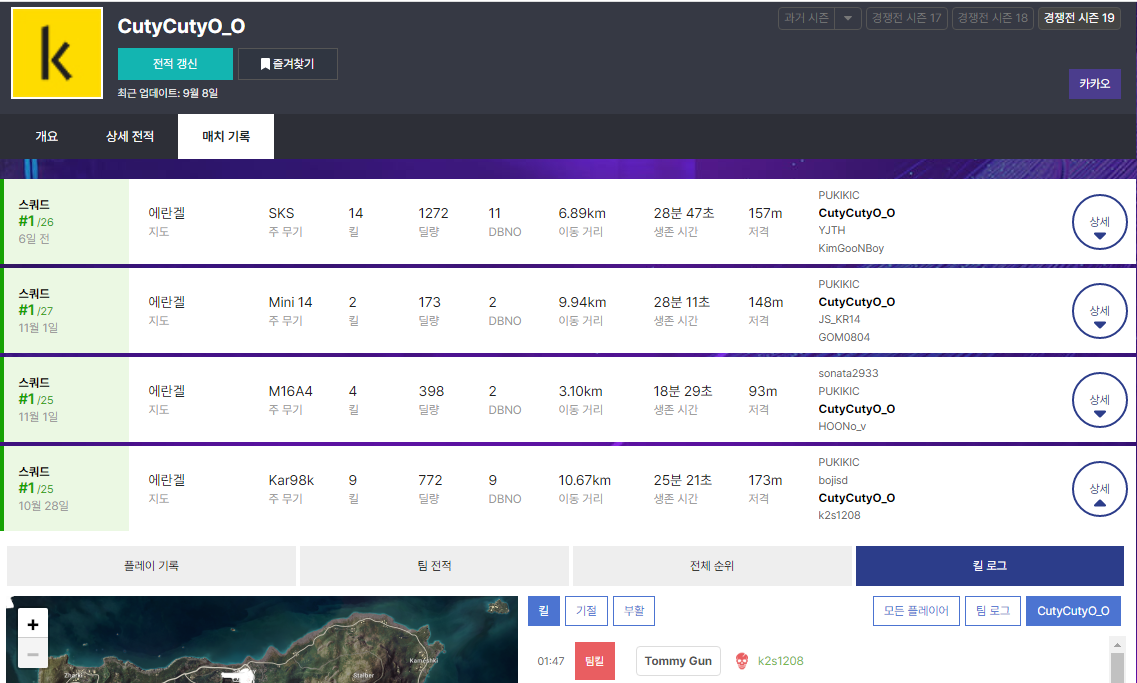Refresh stats with 전적 갱신 button

click(175, 64)
